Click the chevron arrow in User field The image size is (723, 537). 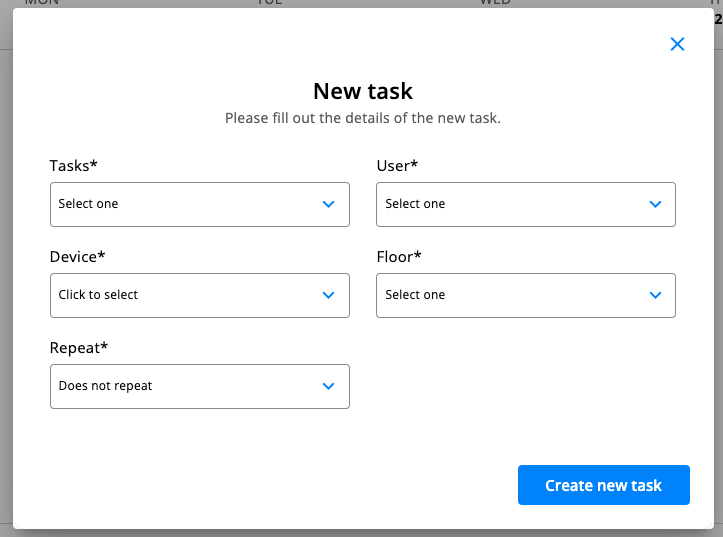coord(655,204)
